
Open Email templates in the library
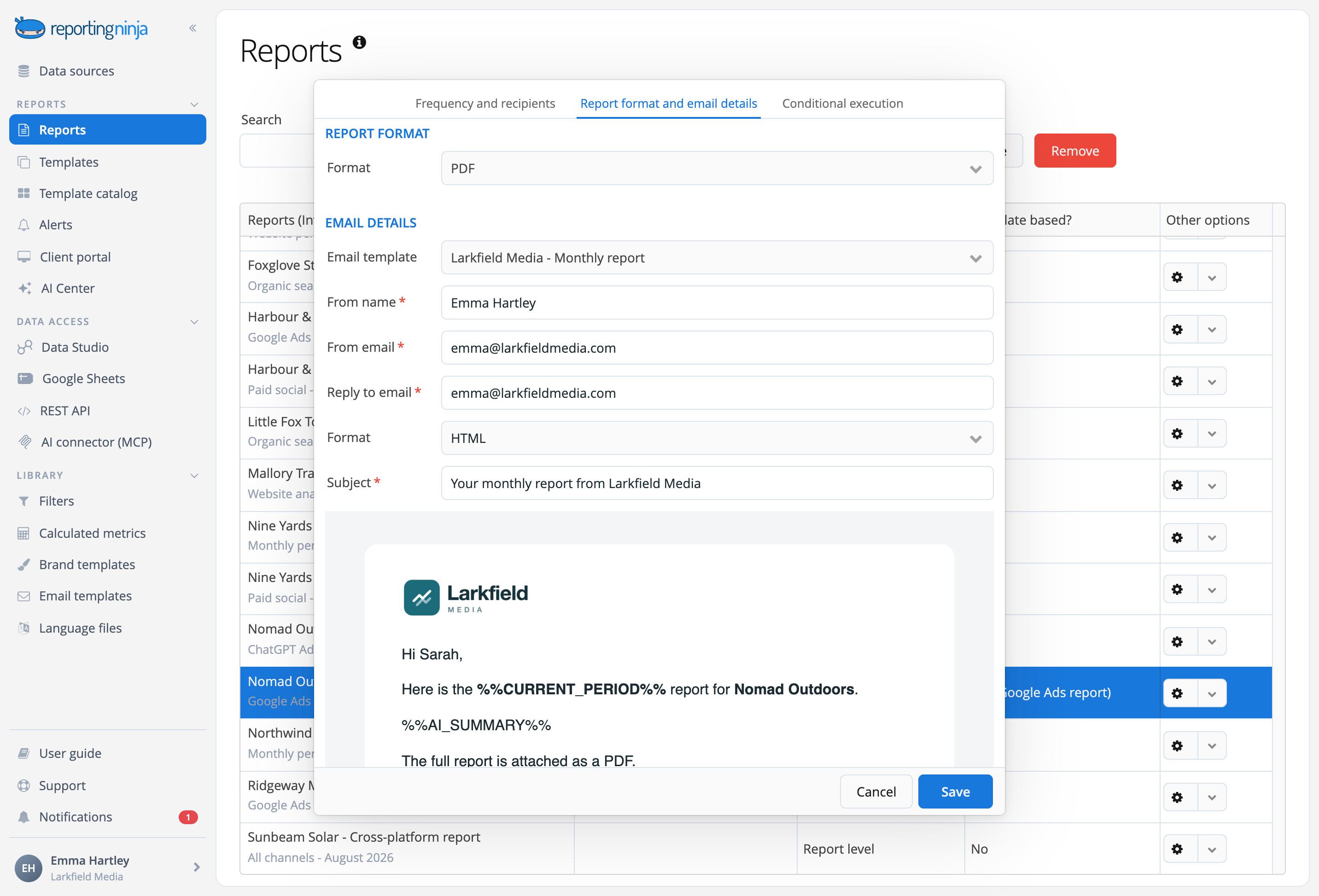(x=85, y=595)
